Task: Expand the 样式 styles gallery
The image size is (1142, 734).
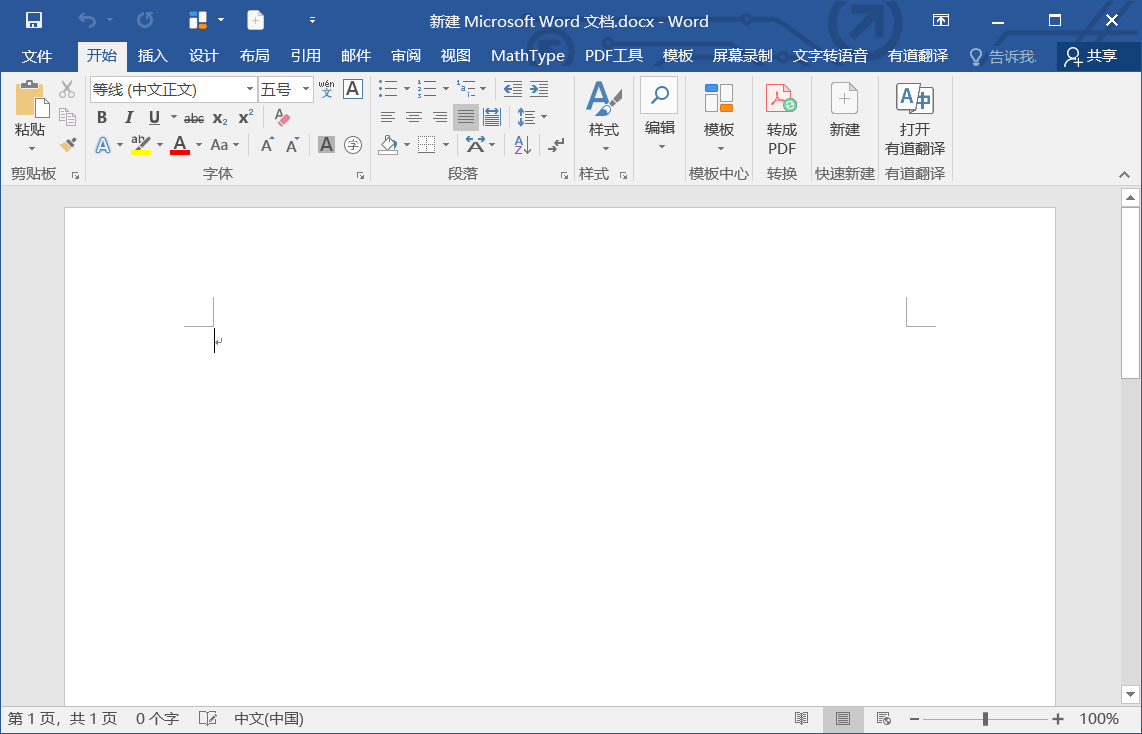Action: (x=605, y=149)
